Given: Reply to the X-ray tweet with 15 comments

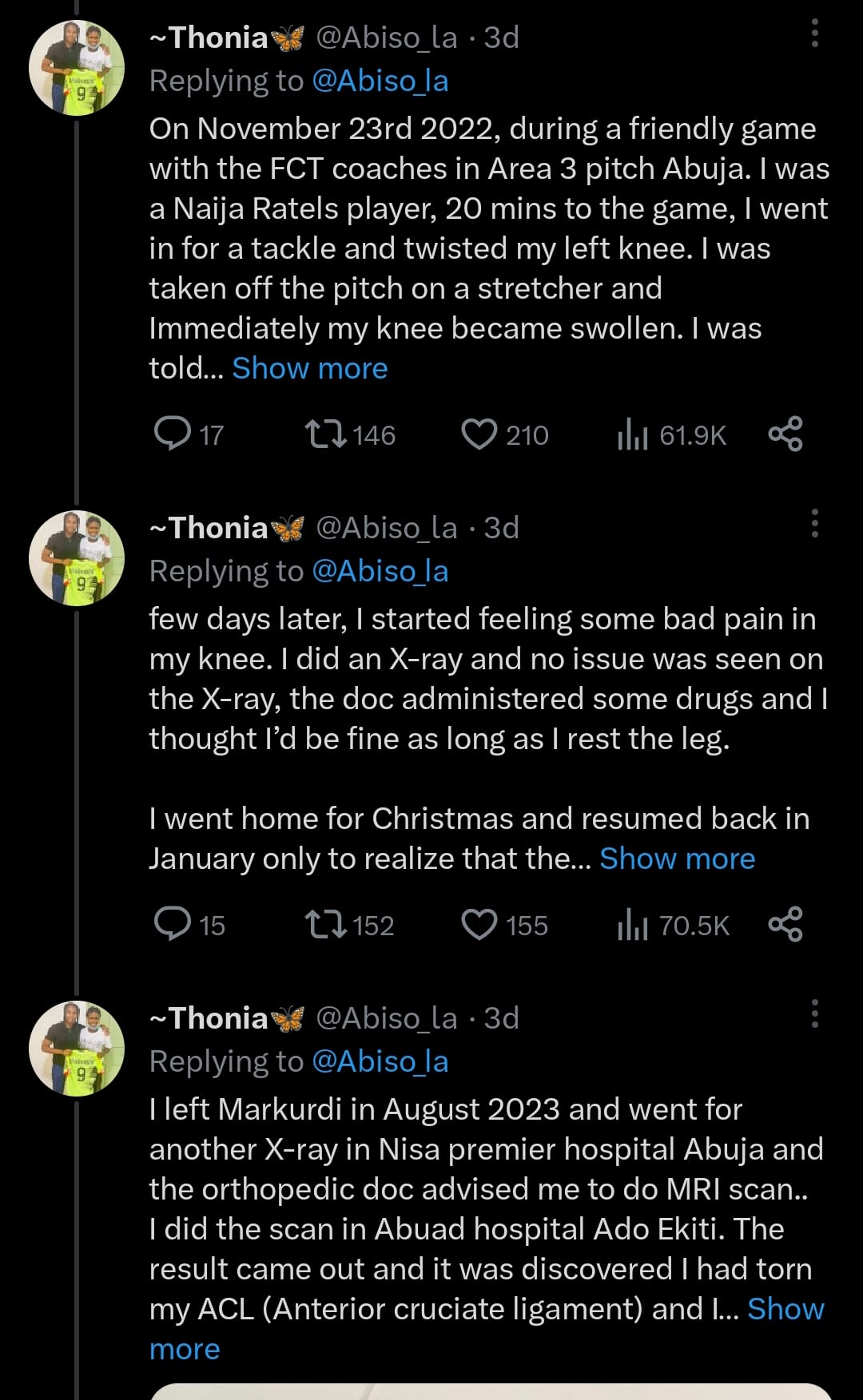Looking at the screenshot, I should tap(173, 925).
